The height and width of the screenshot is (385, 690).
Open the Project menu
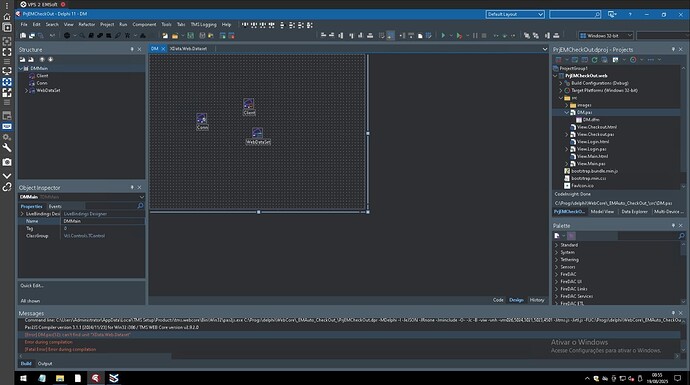tap(107, 25)
